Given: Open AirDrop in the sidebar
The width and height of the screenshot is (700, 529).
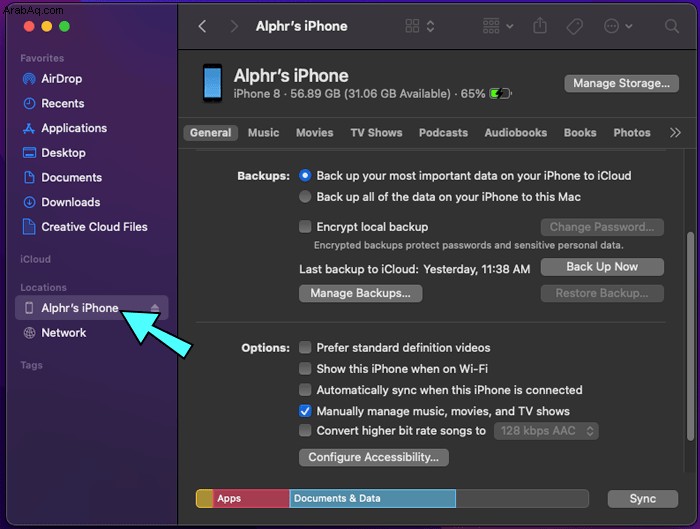Looking at the screenshot, I should pyautogui.click(x=61, y=79).
